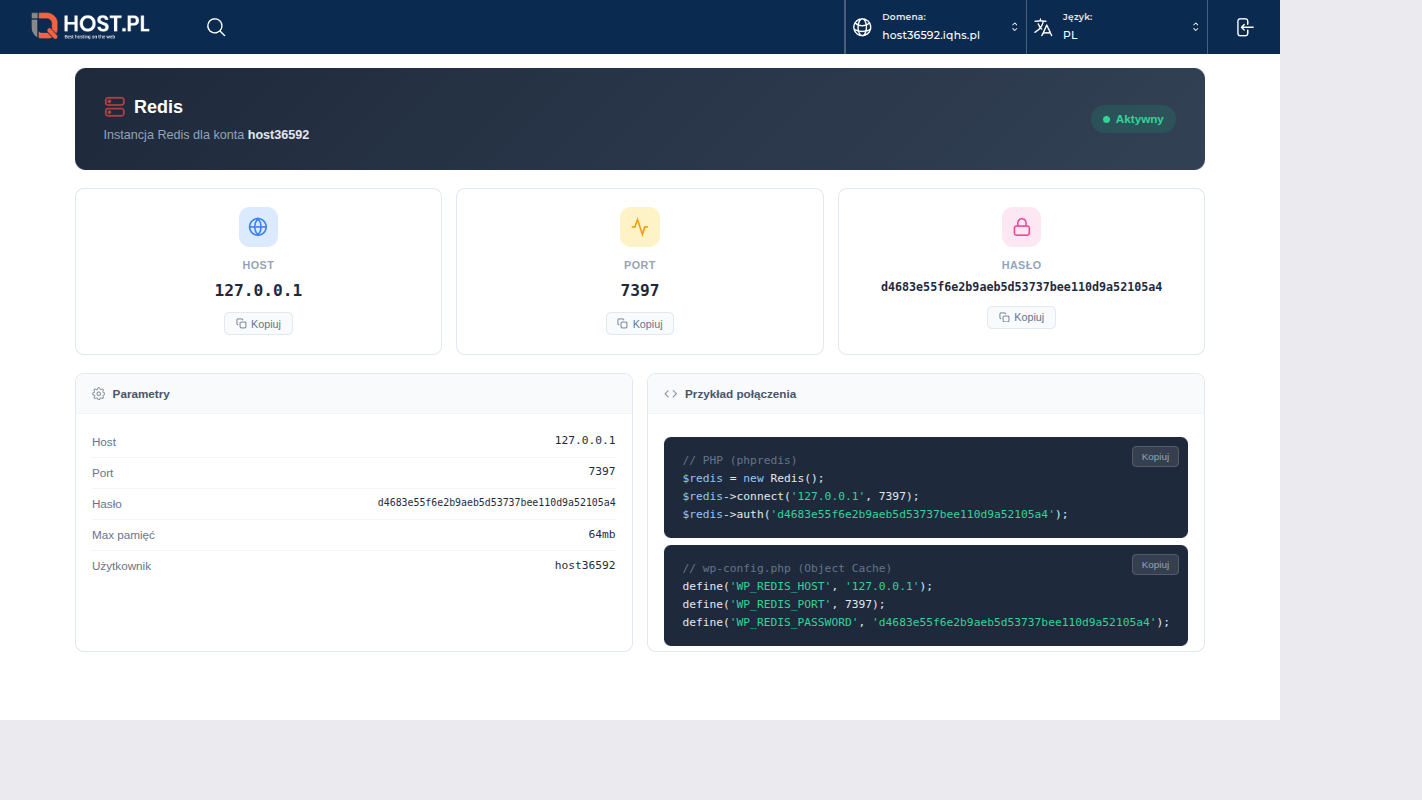Image resolution: width=1422 pixels, height=800 pixels.
Task: Click the translate icon beside Język
Action: pyautogui.click(x=1043, y=27)
